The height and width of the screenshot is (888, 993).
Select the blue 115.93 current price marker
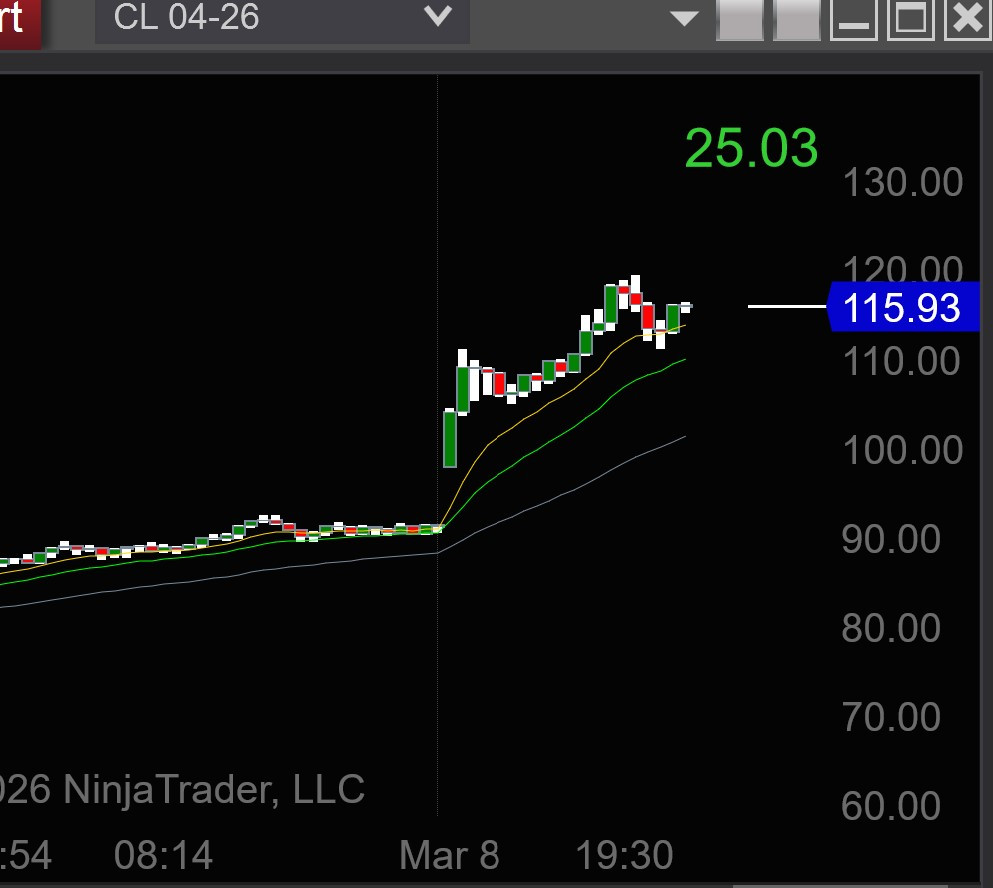pos(903,307)
